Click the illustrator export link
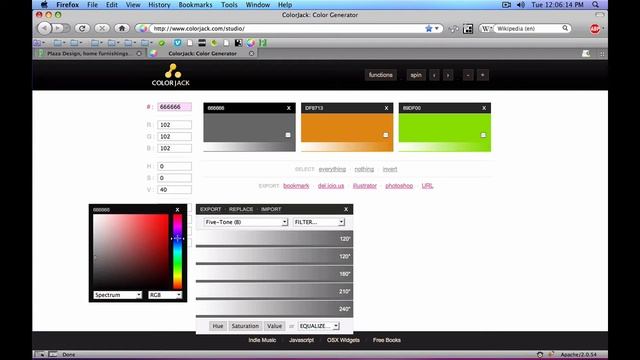640x360 pixels. (x=364, y=186)
